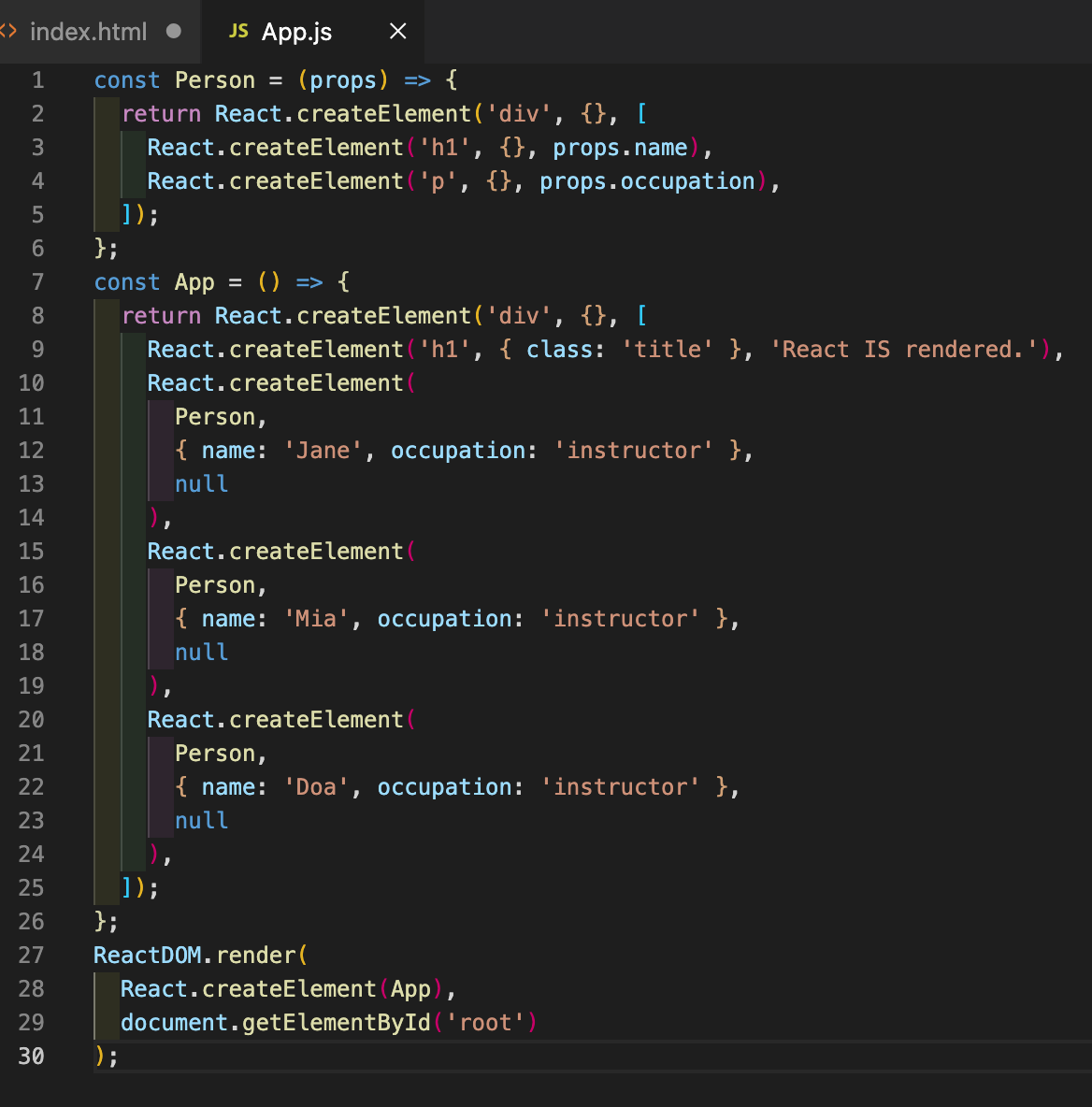Switch to the index.html tab
This screenshot has height=1107, width=1092.
coord(99,32)
